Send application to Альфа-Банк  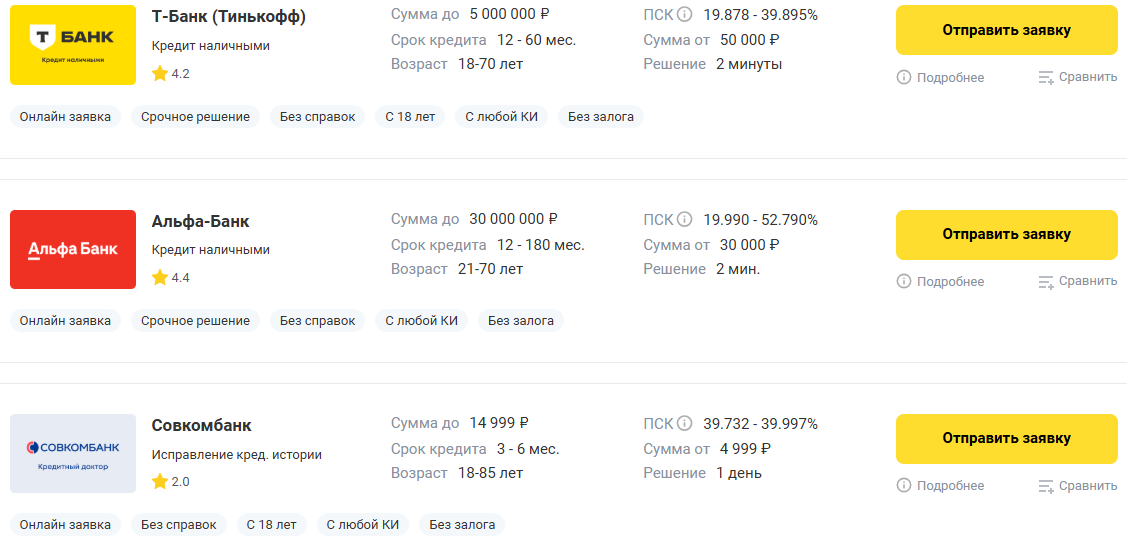(1006, 234)
